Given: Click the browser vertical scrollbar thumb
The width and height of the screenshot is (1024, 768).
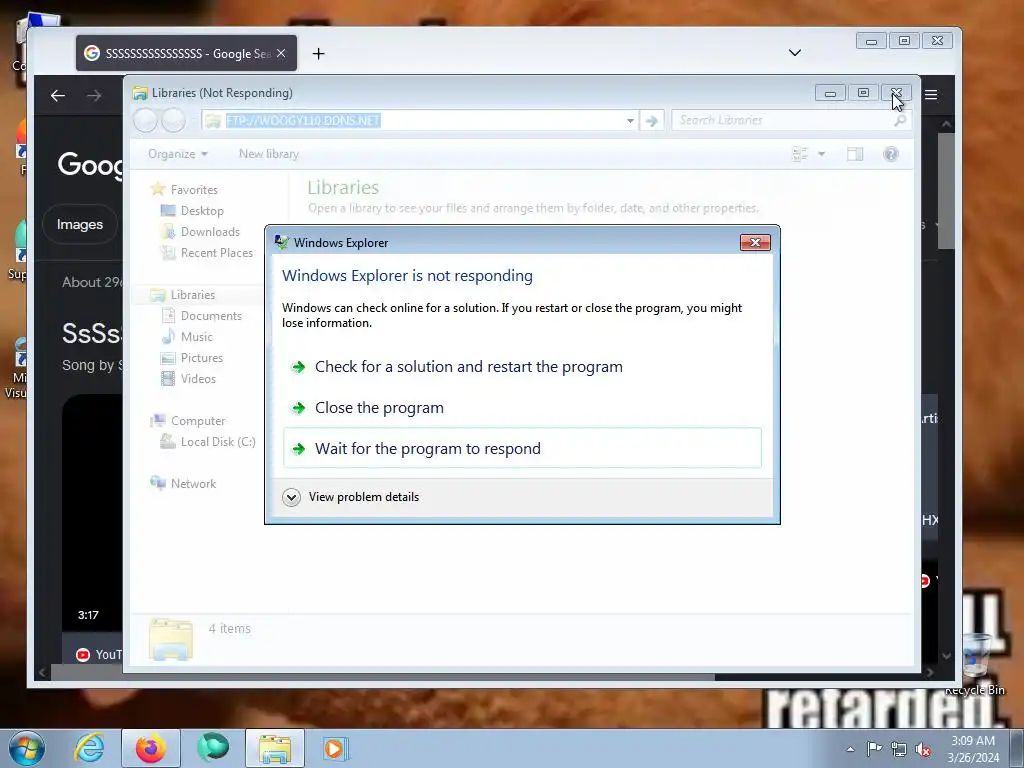Looking at the screenshot, I should tap(946, 191).
